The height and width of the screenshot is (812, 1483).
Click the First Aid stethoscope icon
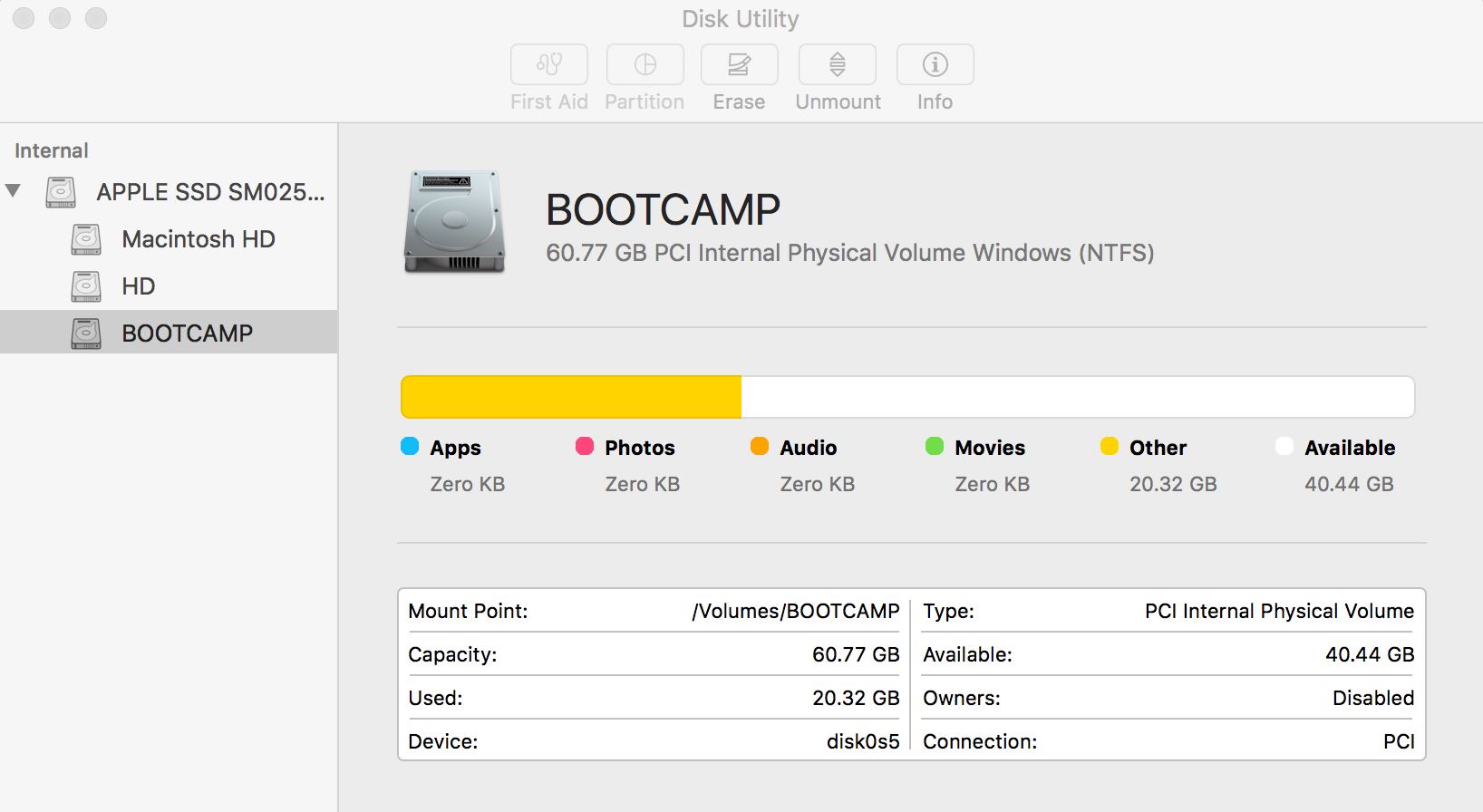click(549, 64)
